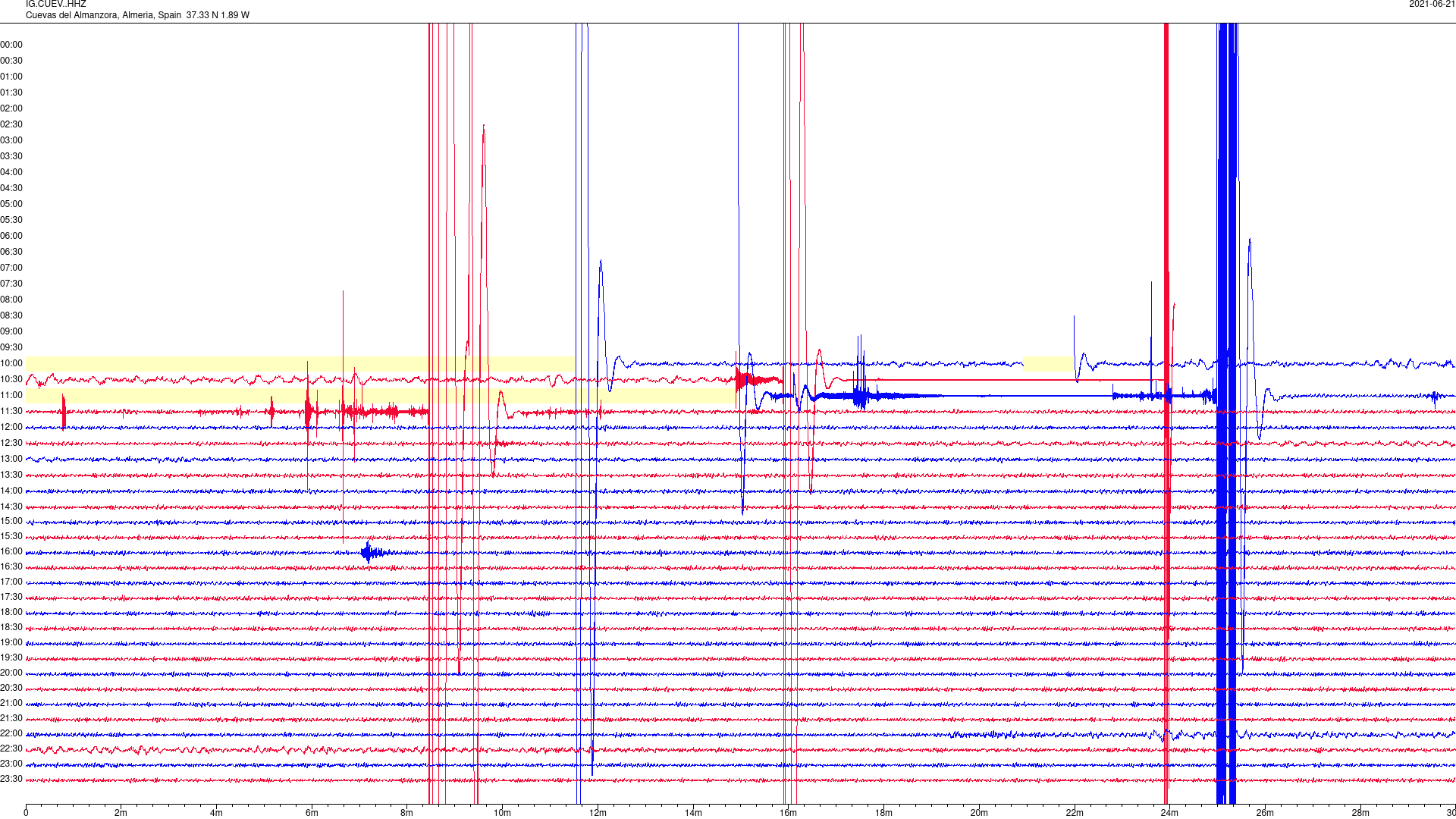Click the station code IG.CUEV..HHZ
The image size is (1456, 819).
tap(56, 5)
